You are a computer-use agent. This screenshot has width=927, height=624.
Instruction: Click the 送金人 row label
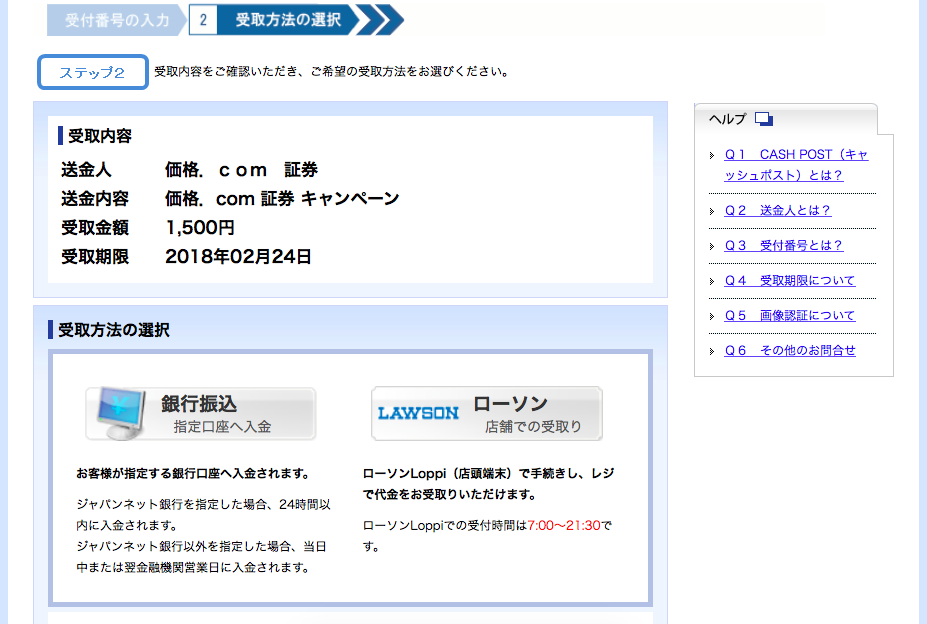[86, 170]
